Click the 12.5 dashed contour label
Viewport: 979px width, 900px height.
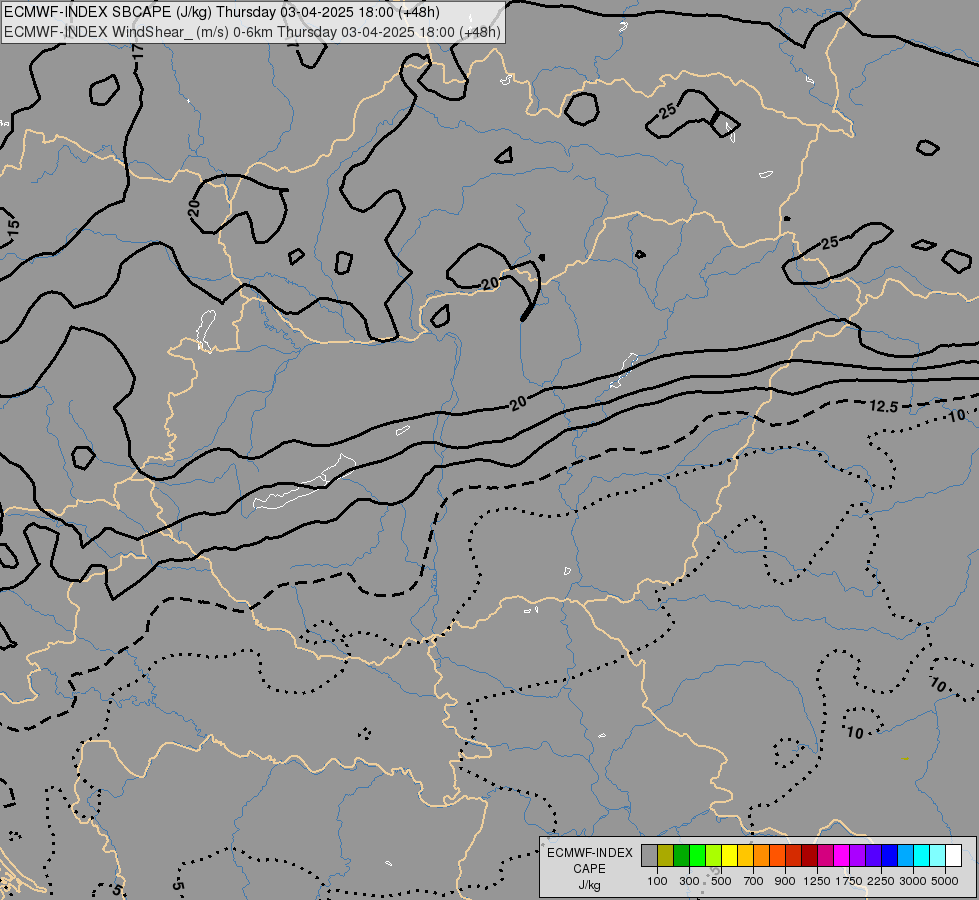[x=883, y=407]
